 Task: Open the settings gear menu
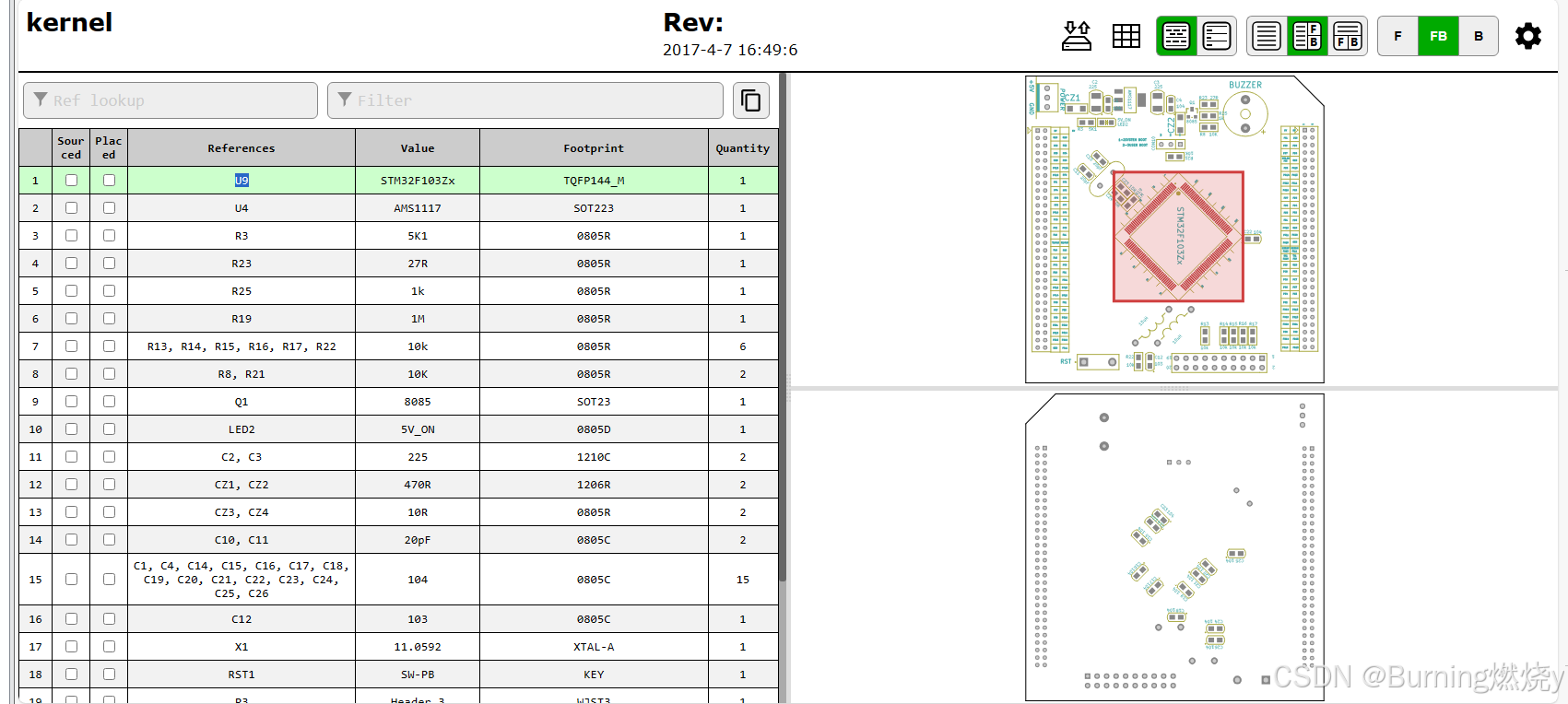tap(1527, 36)
